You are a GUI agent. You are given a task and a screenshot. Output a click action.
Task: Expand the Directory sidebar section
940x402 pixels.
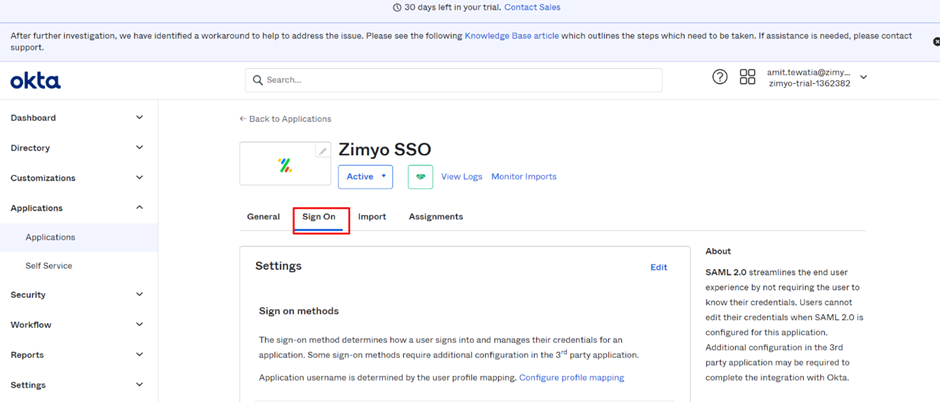pos(79,148)
